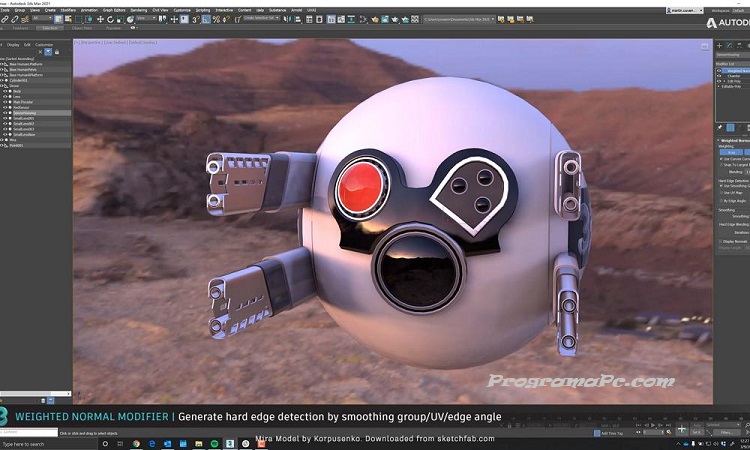This screenshot has height=450, width=750.
Task: Open the Modifiers menu
Action: coord(70,9)
